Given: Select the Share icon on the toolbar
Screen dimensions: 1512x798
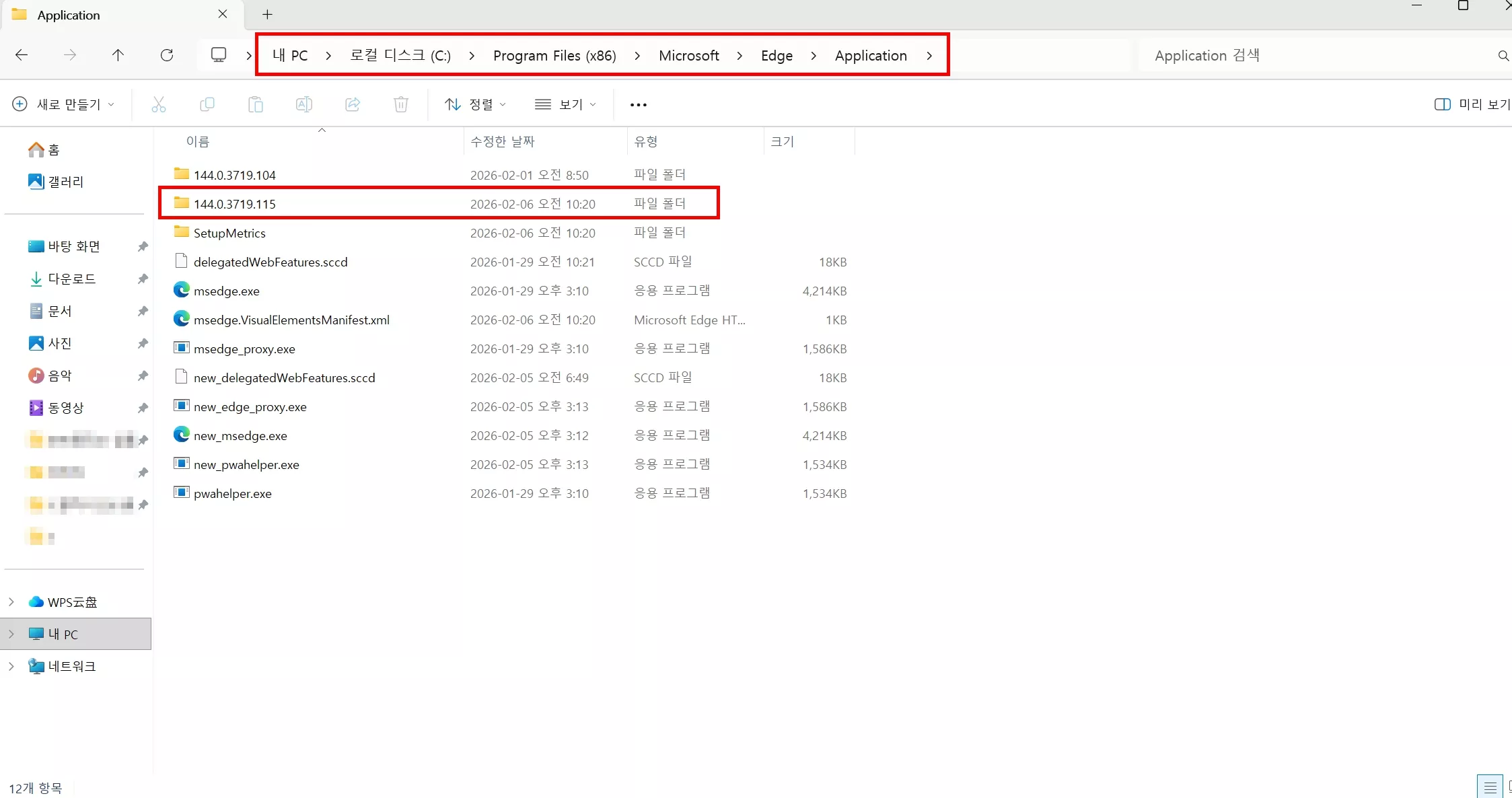Looking at the screenshot, I should coord(352,104).
